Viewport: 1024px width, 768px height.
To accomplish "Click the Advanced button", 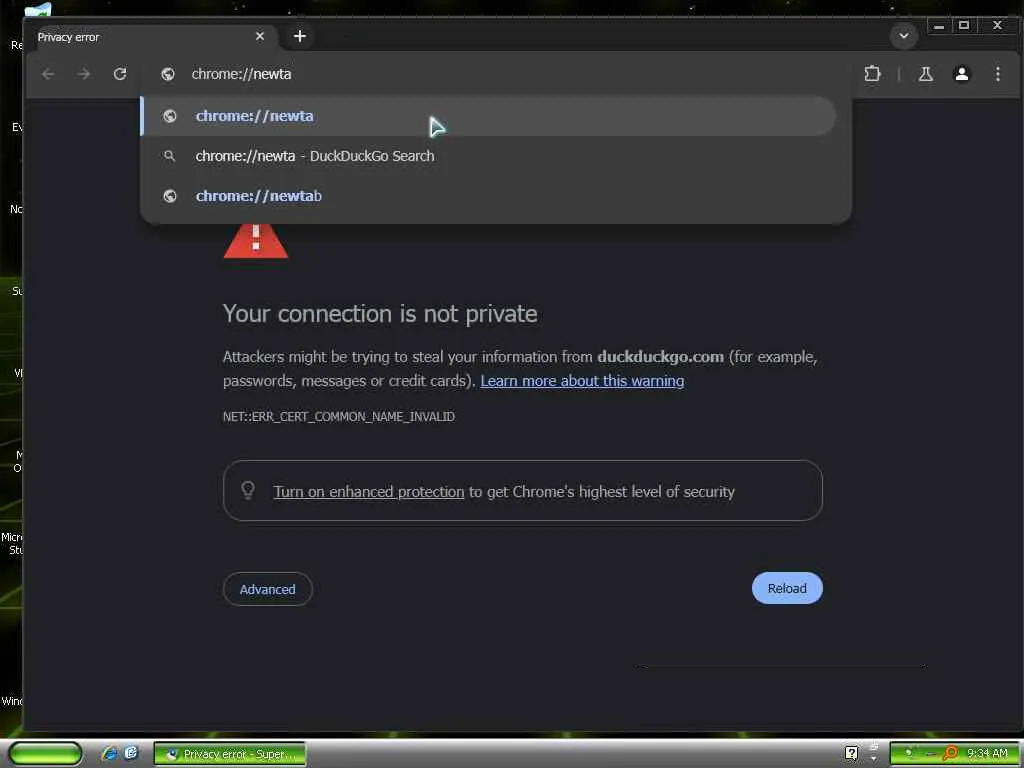I will coord(267,589).
